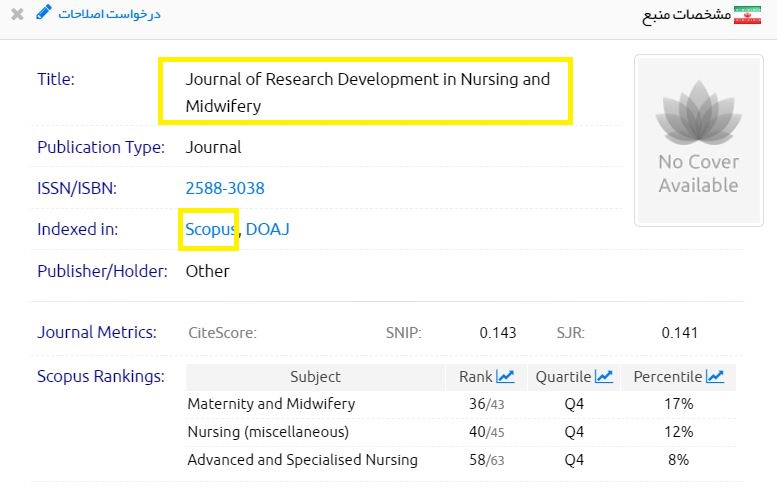
Task: Choose the Nursing (miscellaneous) subject row
Action: pos(268,432)
